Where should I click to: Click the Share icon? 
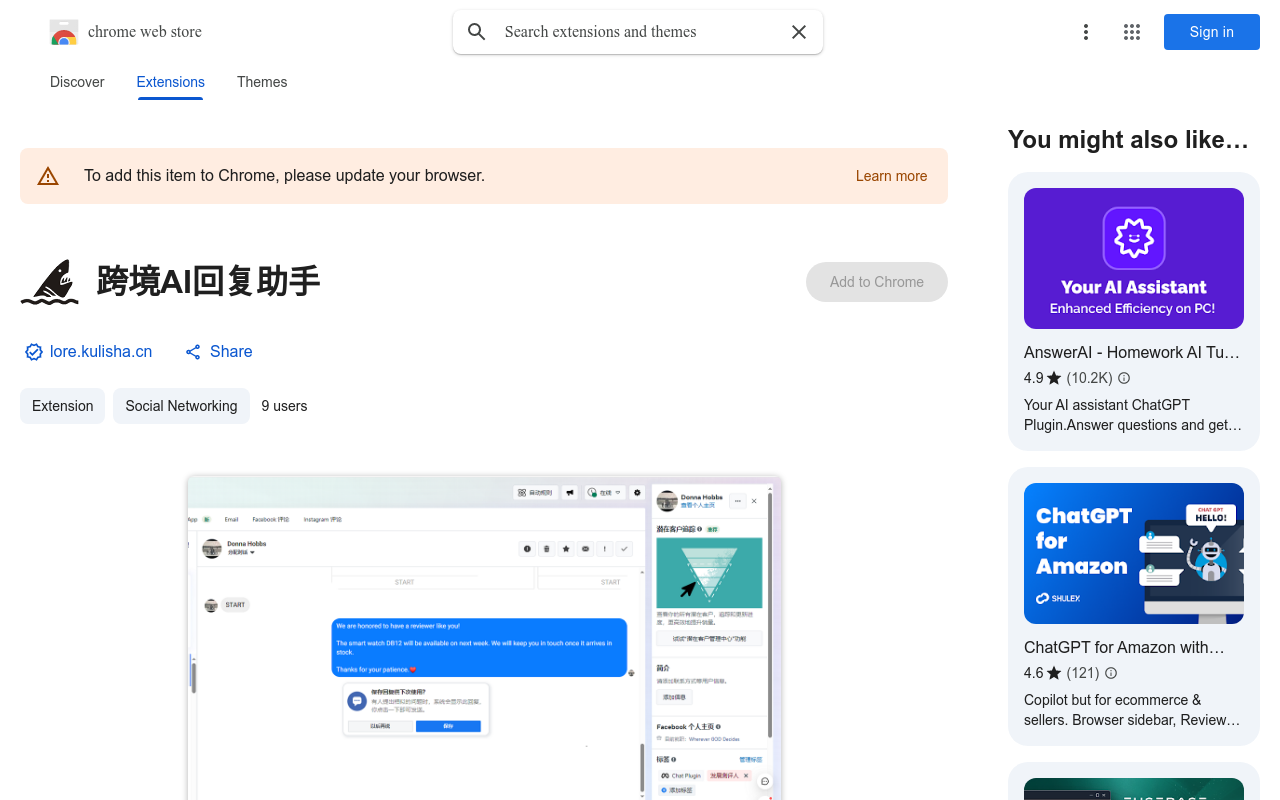pyautogui.click(x=193, y=351)
